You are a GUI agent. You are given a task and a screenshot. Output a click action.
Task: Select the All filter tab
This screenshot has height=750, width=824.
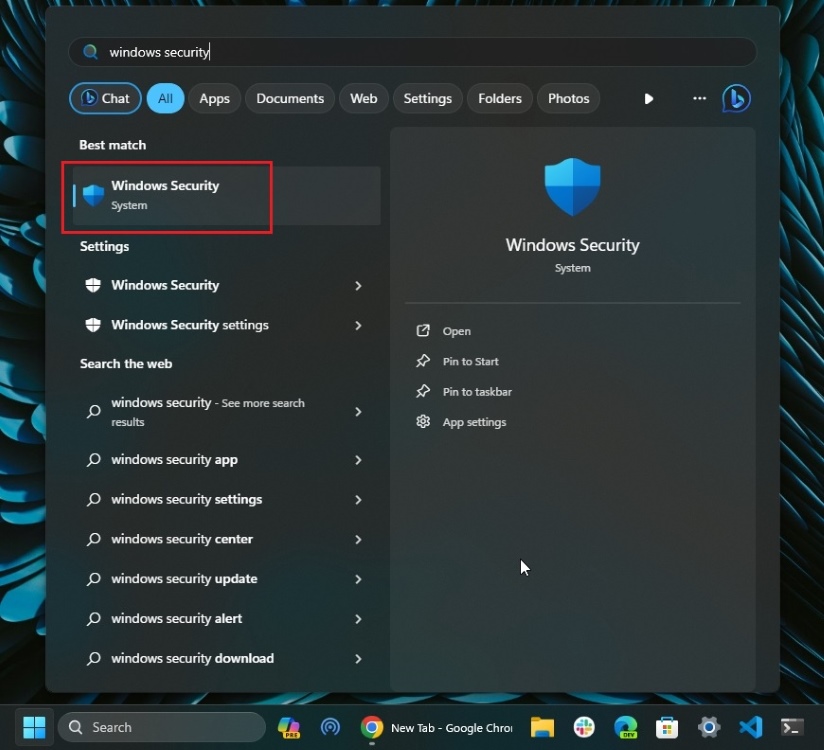(165, 98)
